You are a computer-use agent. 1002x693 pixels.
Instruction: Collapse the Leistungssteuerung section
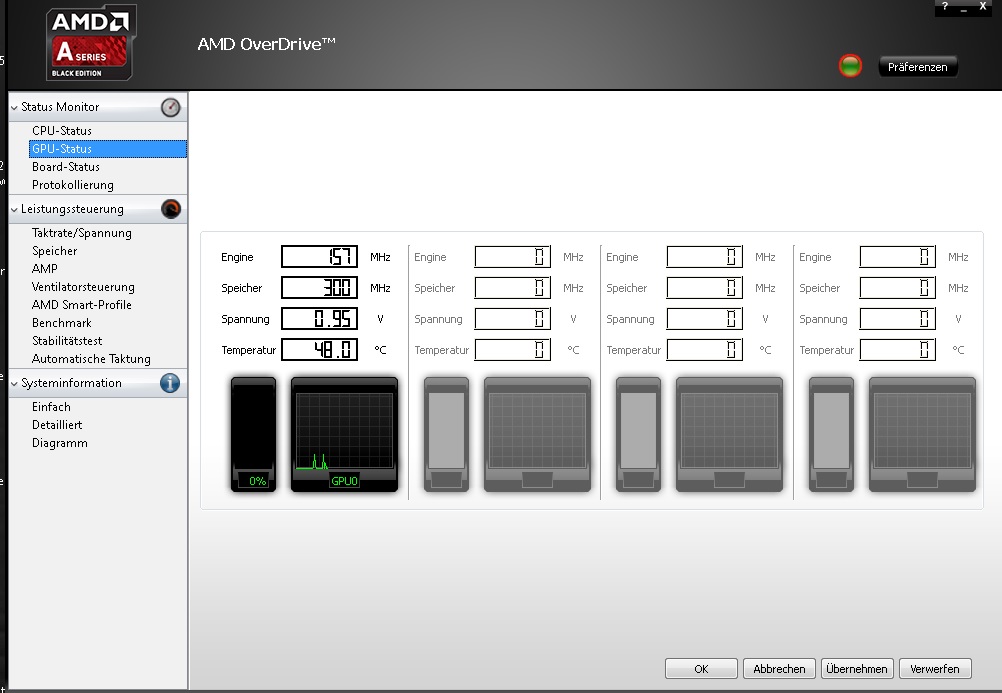14,209
